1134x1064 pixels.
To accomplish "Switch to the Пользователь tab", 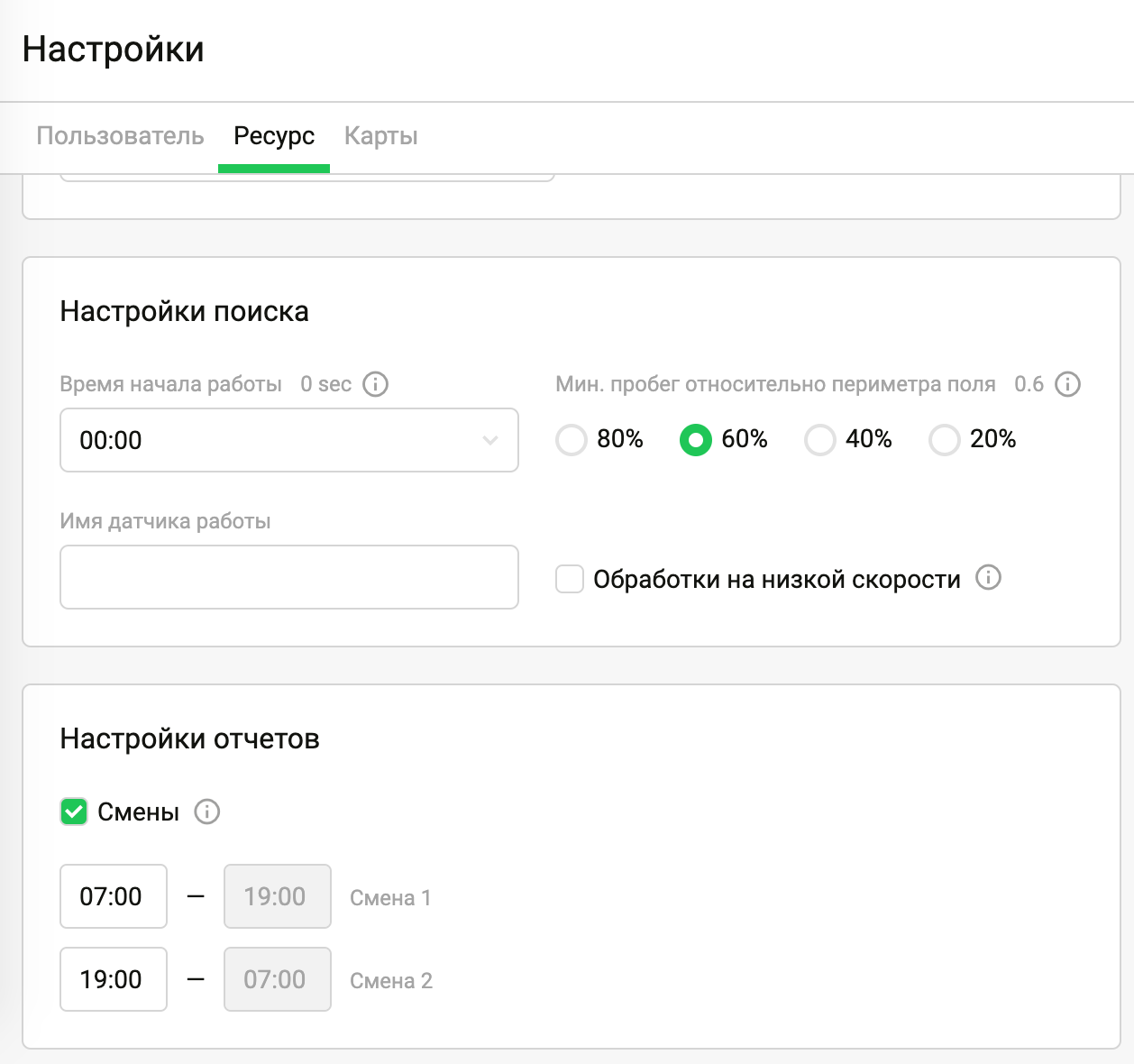I will 120,136.
